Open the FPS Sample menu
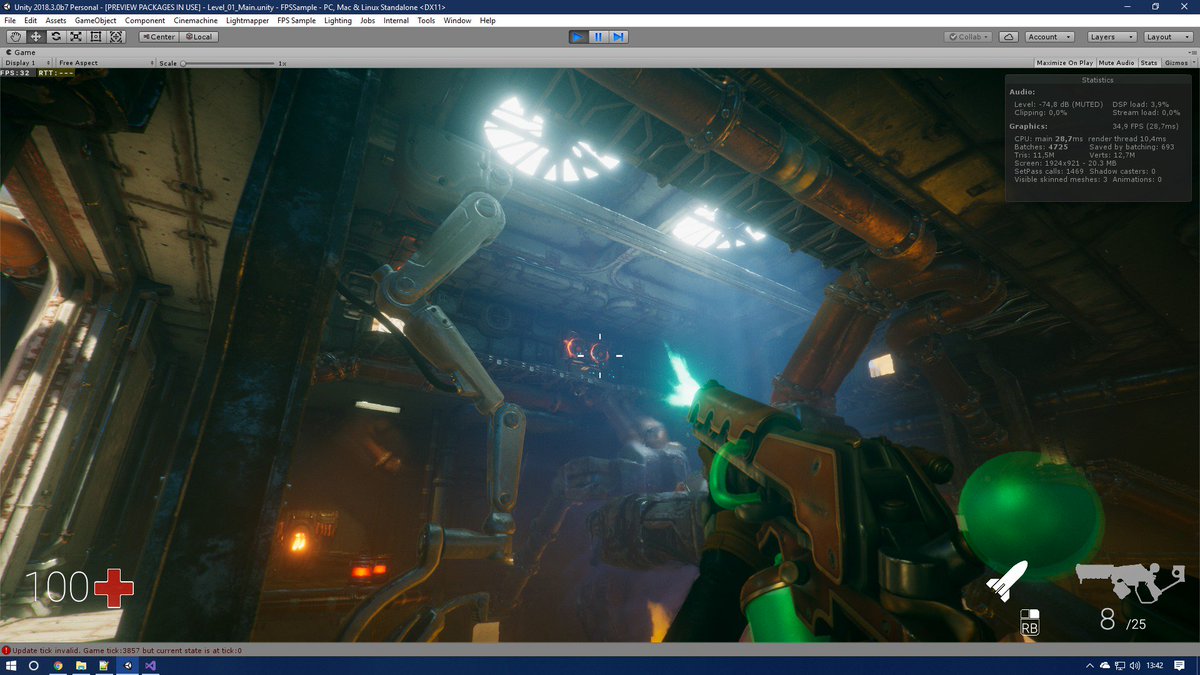Screen dimensions: 1200x675 [297, 20]
